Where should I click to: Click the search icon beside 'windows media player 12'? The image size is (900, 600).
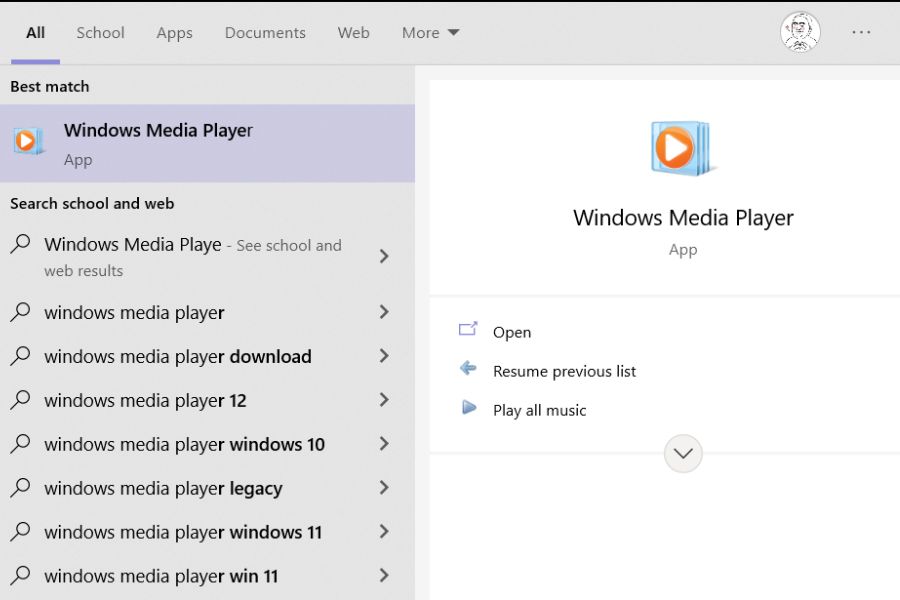click(x=20, y=400)
